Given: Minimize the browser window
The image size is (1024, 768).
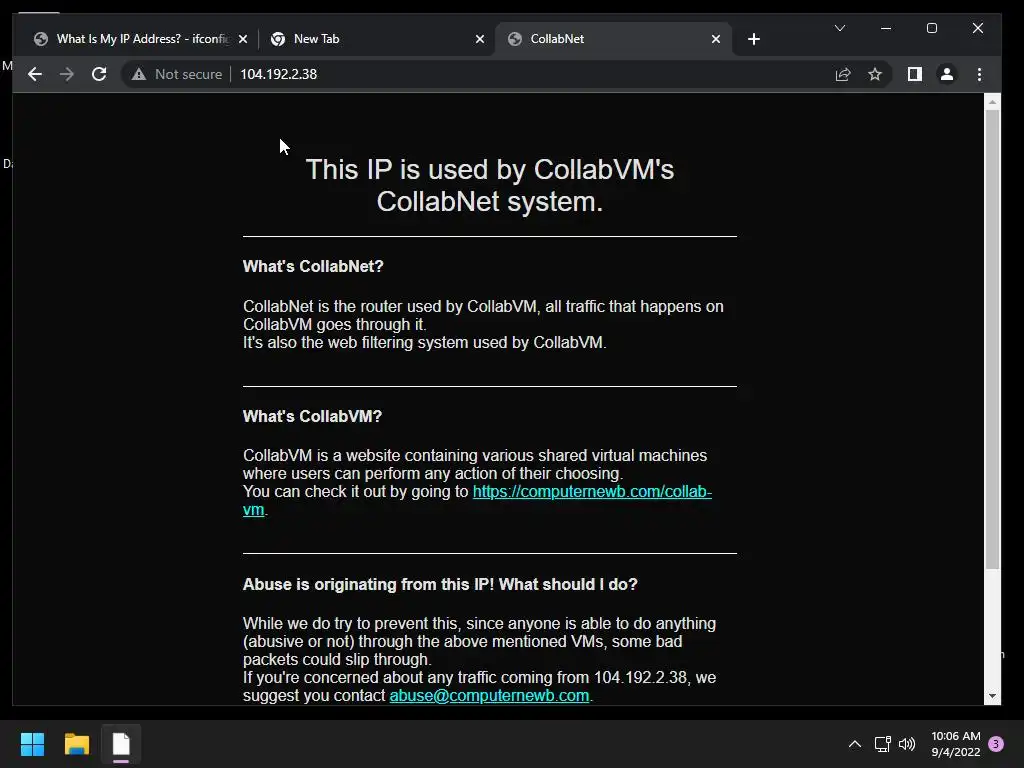Looking at the screenshot, I should (886, 28).
